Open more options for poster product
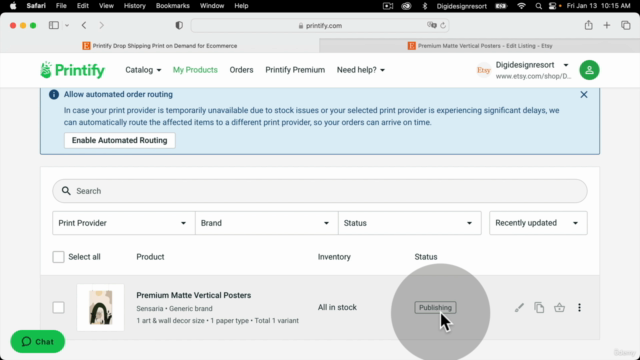This screenshot has height=360, width=640. [x=579, y=307]
